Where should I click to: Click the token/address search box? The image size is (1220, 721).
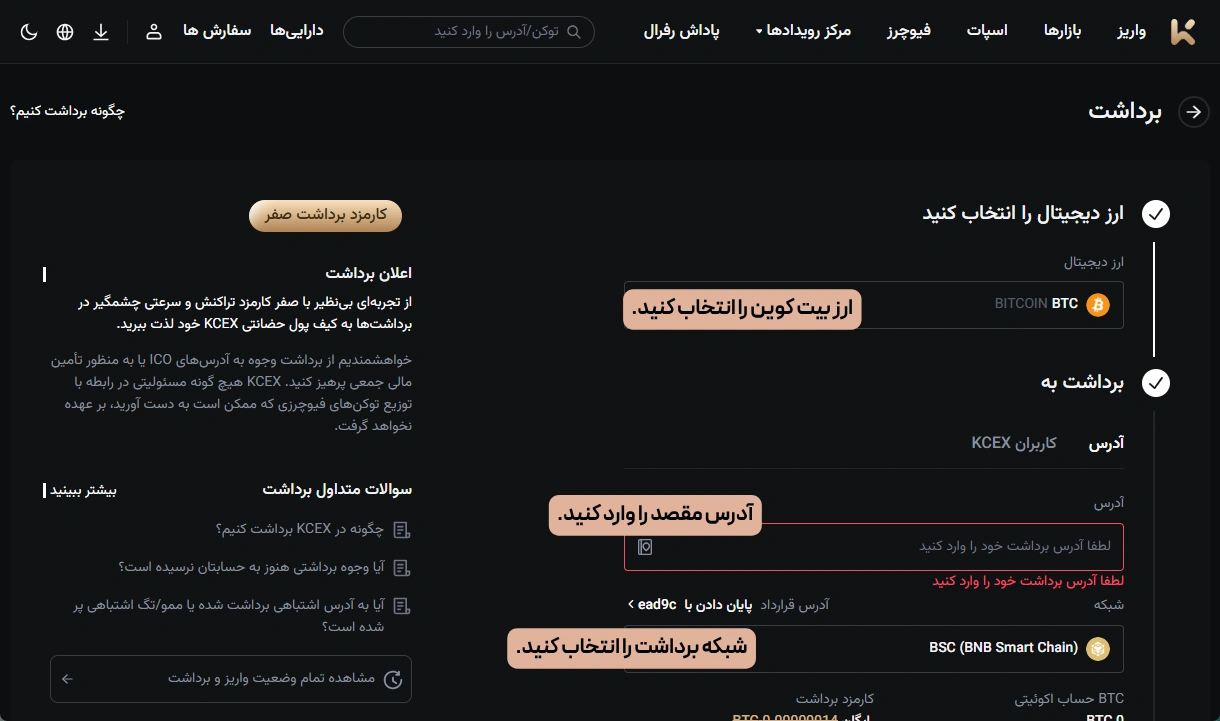pyautogui.click(x=468, y=32)
